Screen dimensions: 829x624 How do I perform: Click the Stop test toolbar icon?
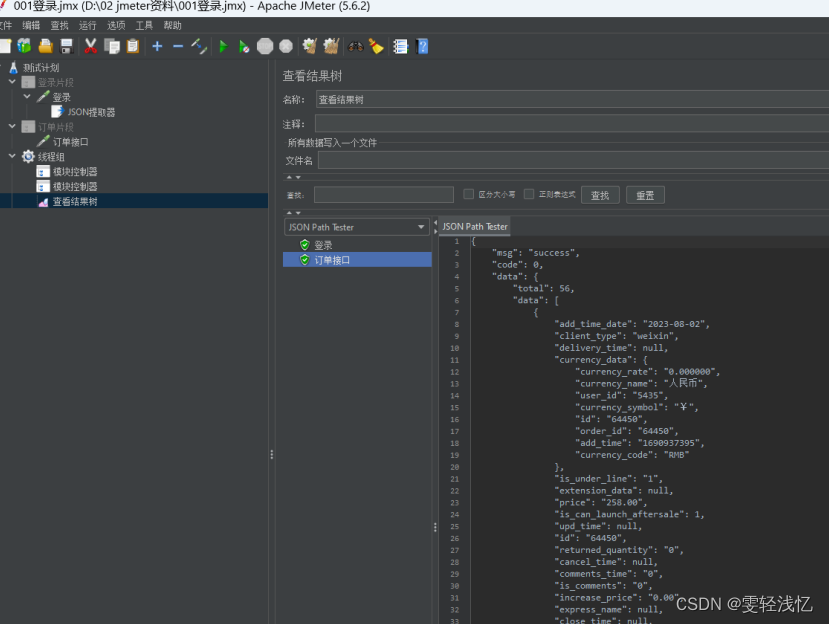tap(265, 47)
